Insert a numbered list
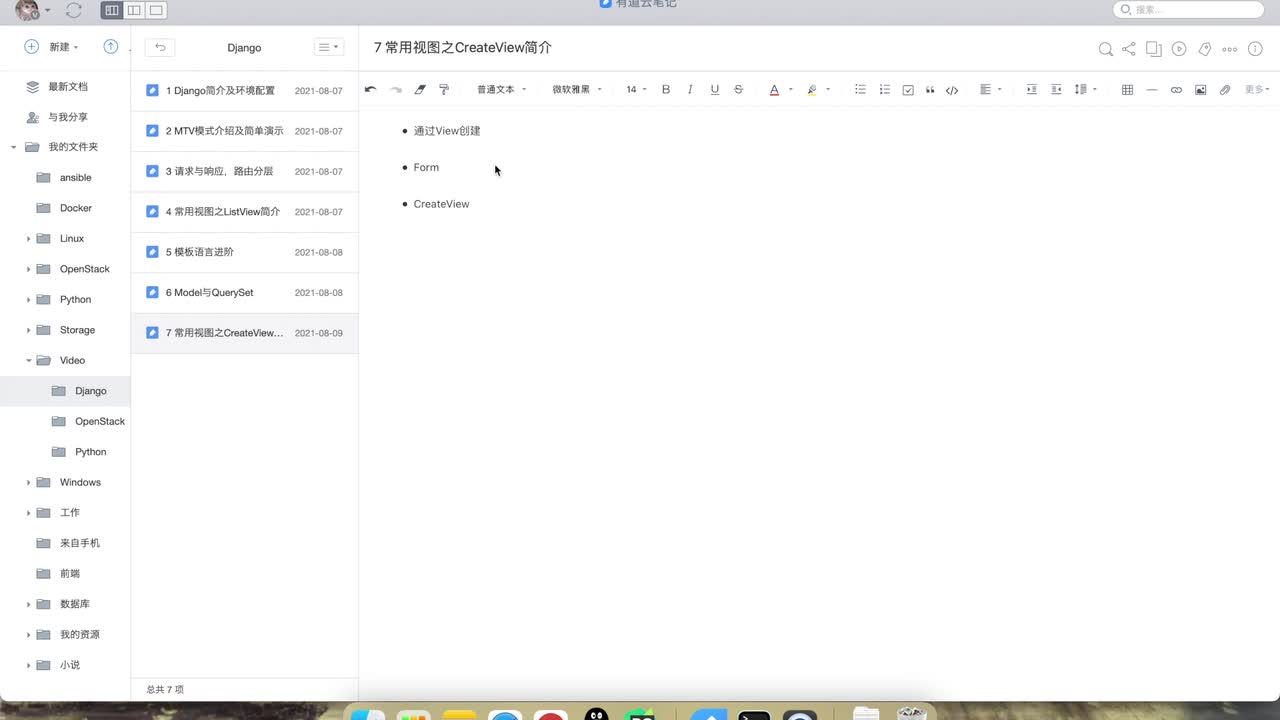1280x720 pixels. point(884,89)
